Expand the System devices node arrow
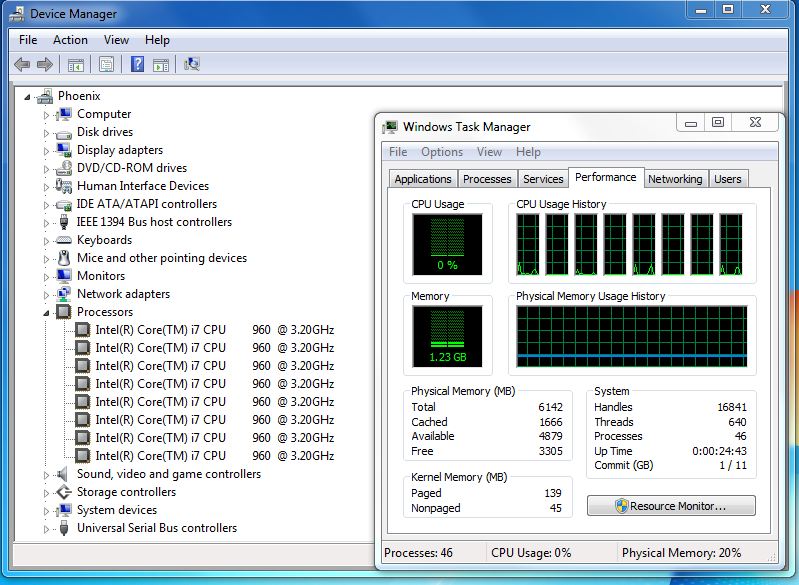Screen dimensions: 799x585 click(46, 511)
